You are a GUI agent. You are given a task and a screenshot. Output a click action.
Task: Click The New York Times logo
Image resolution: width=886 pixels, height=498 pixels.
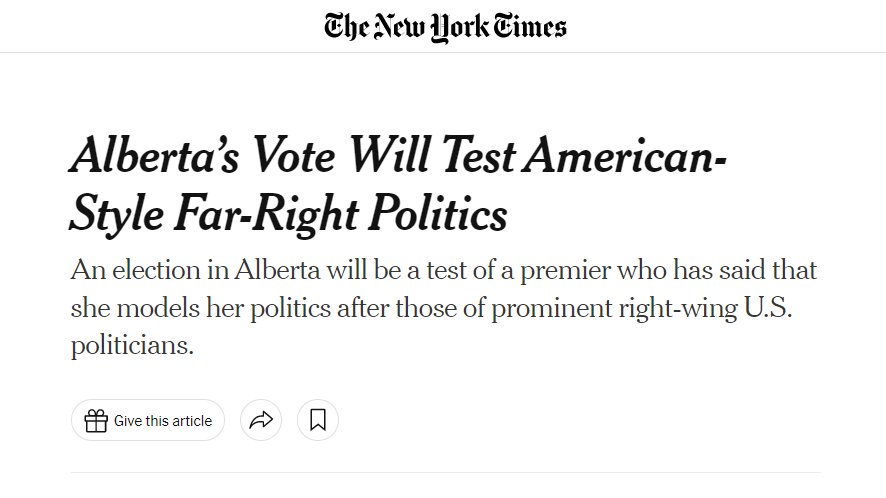(x=445, y=27)
